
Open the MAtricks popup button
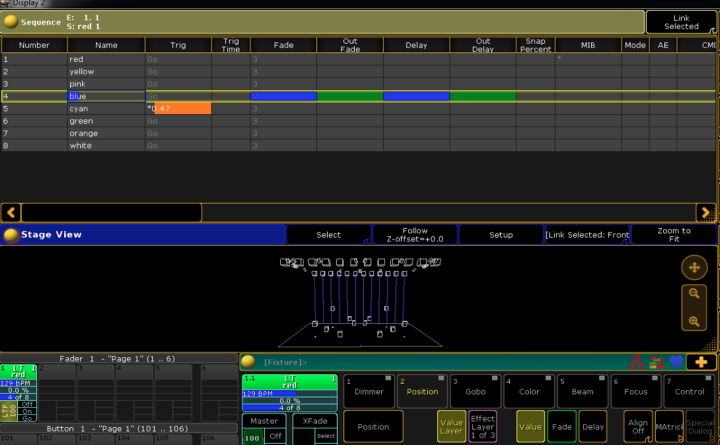pyautogui.click(x=669, y=427)
